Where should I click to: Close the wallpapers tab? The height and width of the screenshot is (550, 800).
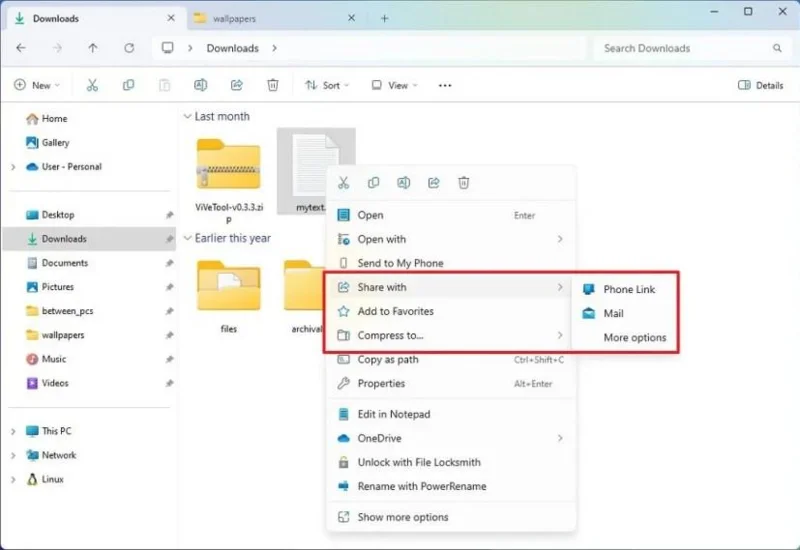point(352,18)
